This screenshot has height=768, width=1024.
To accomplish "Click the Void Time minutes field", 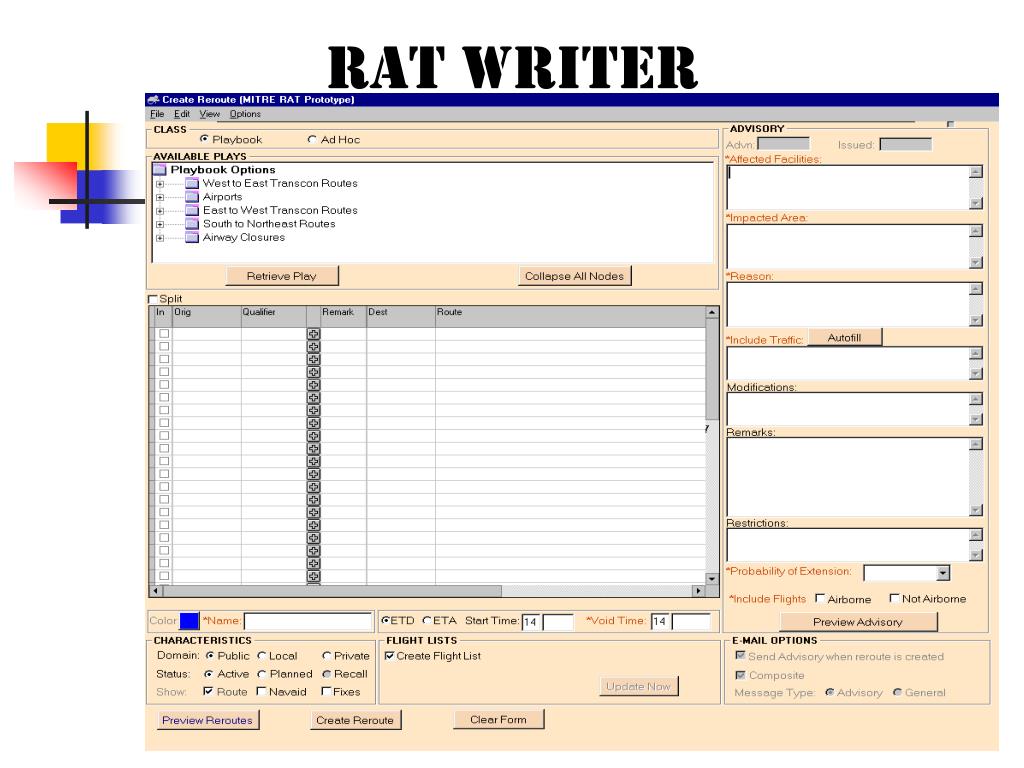I will [x=692, y=622].
